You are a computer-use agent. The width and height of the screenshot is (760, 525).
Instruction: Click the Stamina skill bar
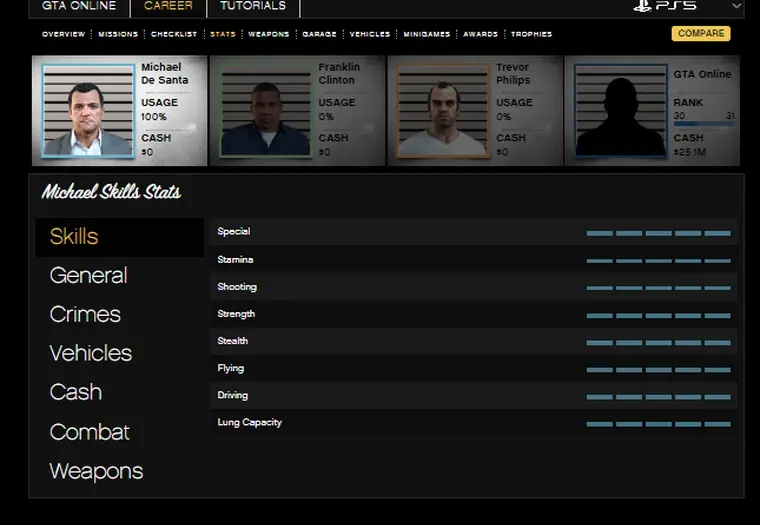click(x=658, y=261)
